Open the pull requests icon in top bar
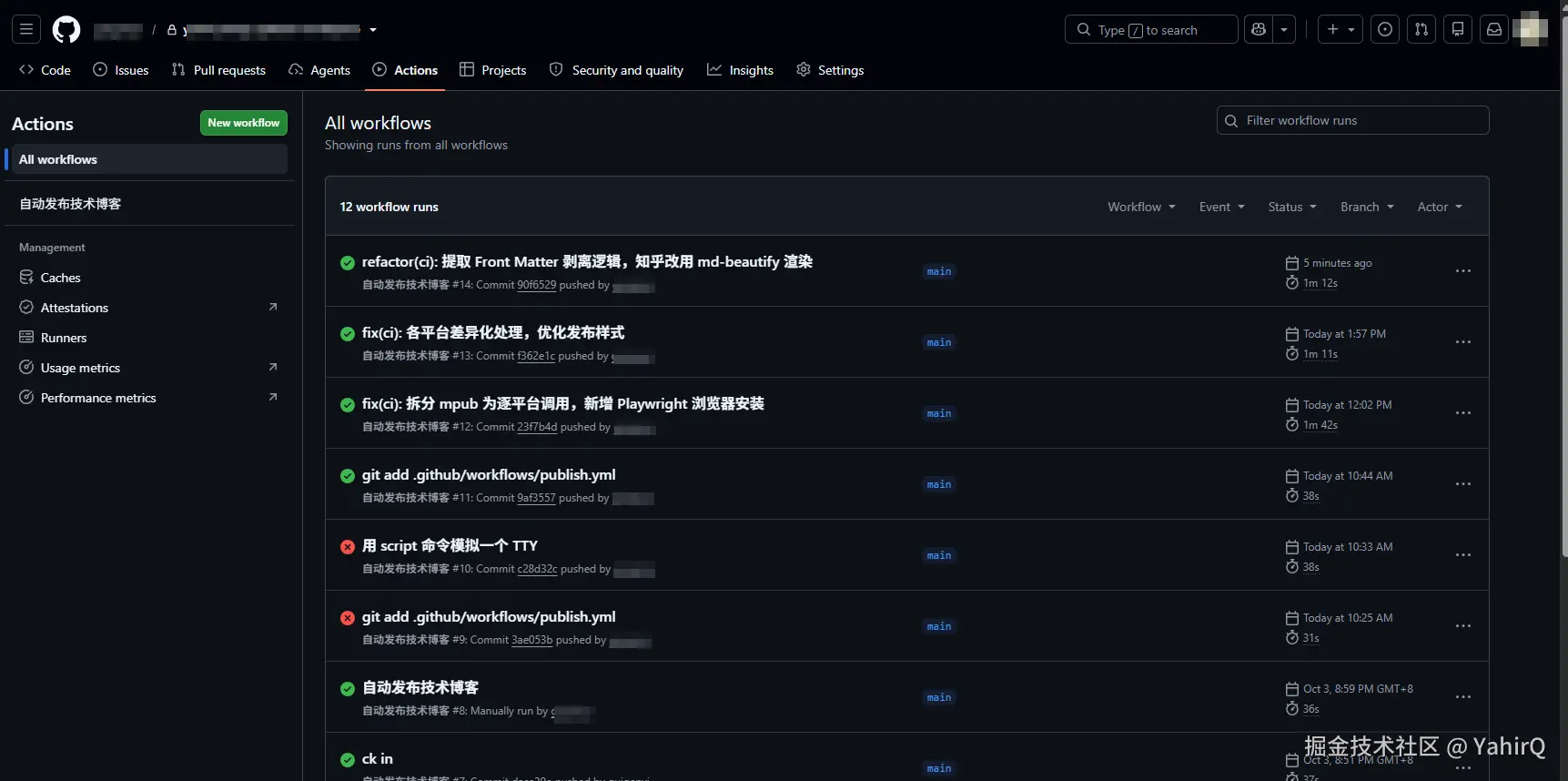 click(x=1421, y=29)
